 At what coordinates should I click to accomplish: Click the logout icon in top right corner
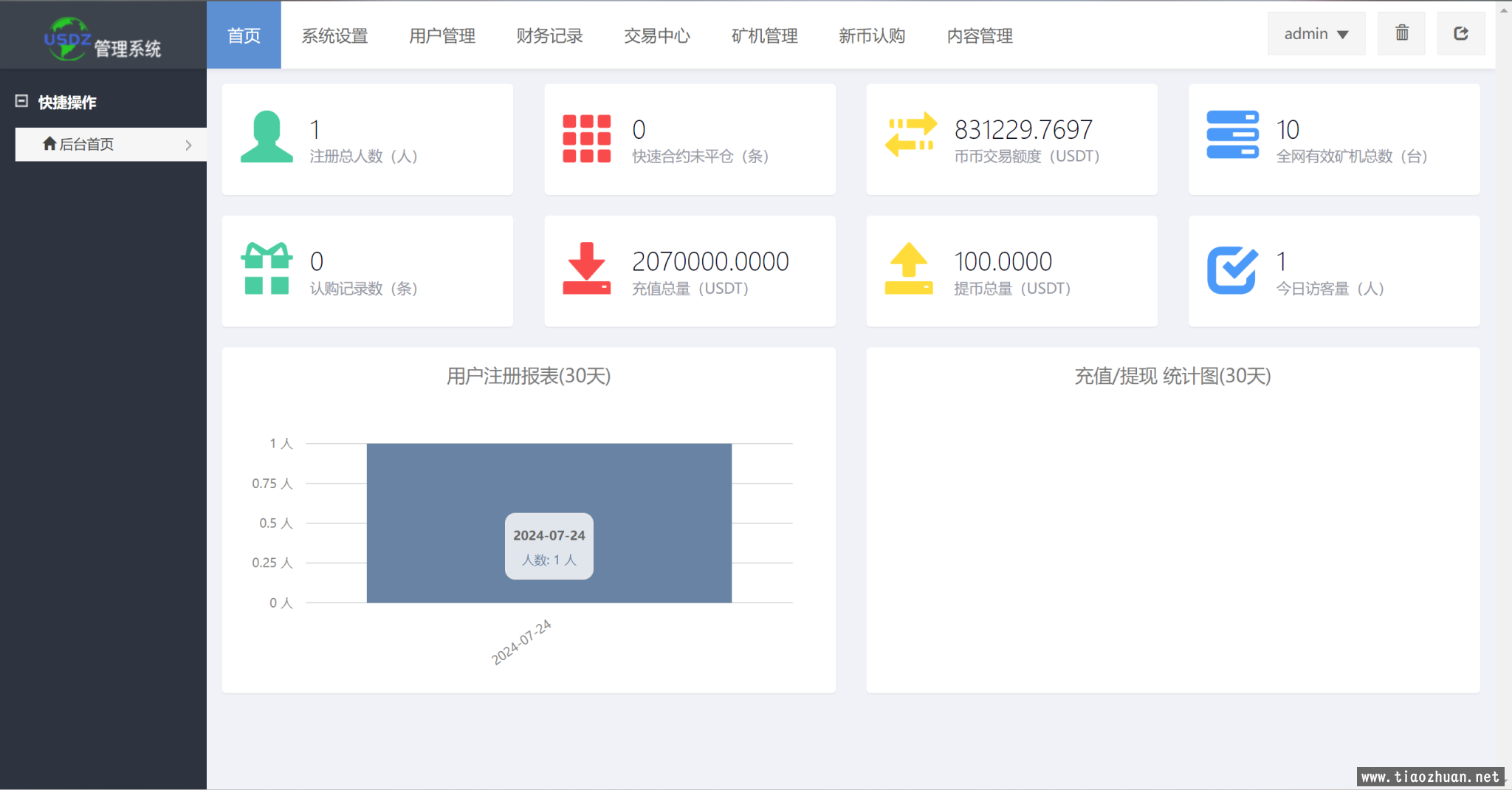[1461, 32]
